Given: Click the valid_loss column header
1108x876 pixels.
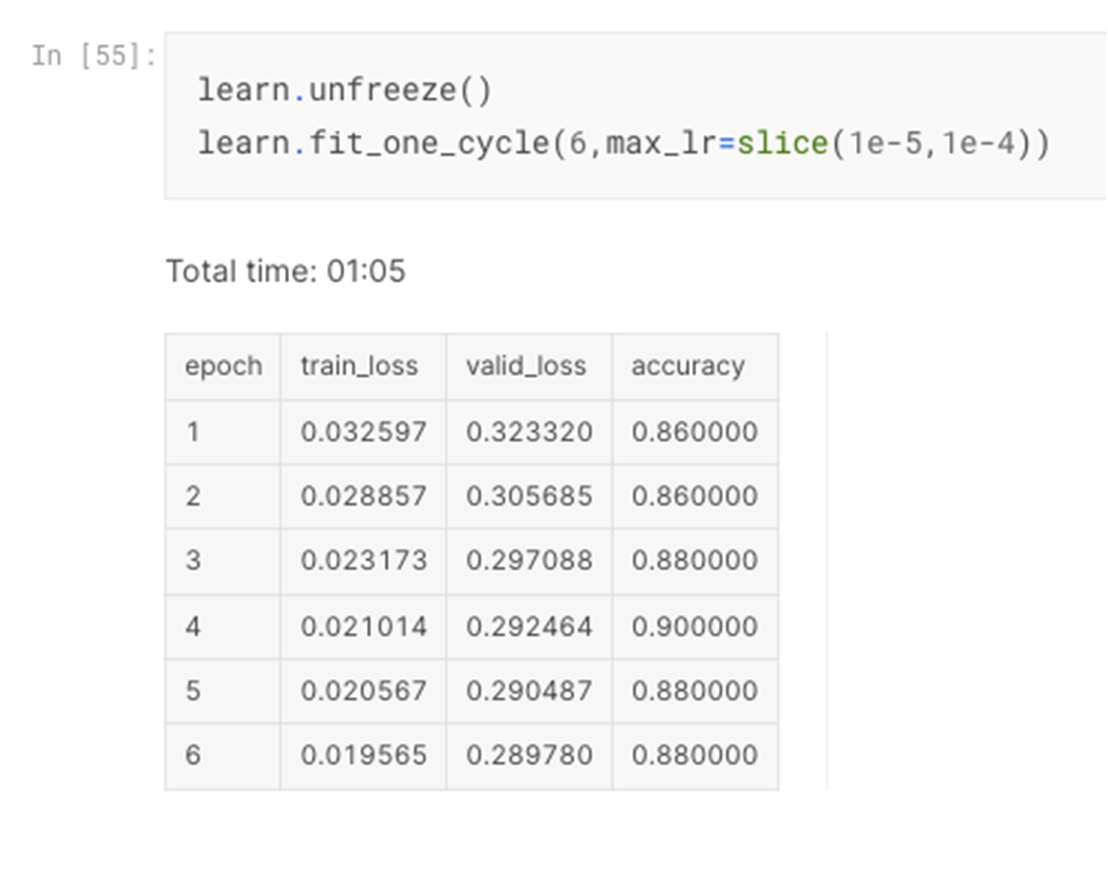Looking at the screenshot, I should click(x=526, y=366).
